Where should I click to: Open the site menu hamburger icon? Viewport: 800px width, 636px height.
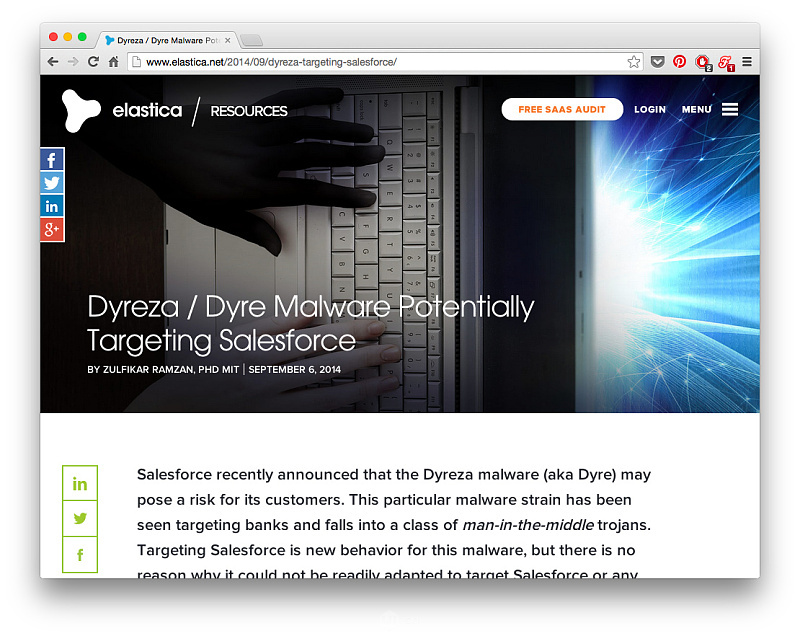pyautogui.click(x=730, y=109)
